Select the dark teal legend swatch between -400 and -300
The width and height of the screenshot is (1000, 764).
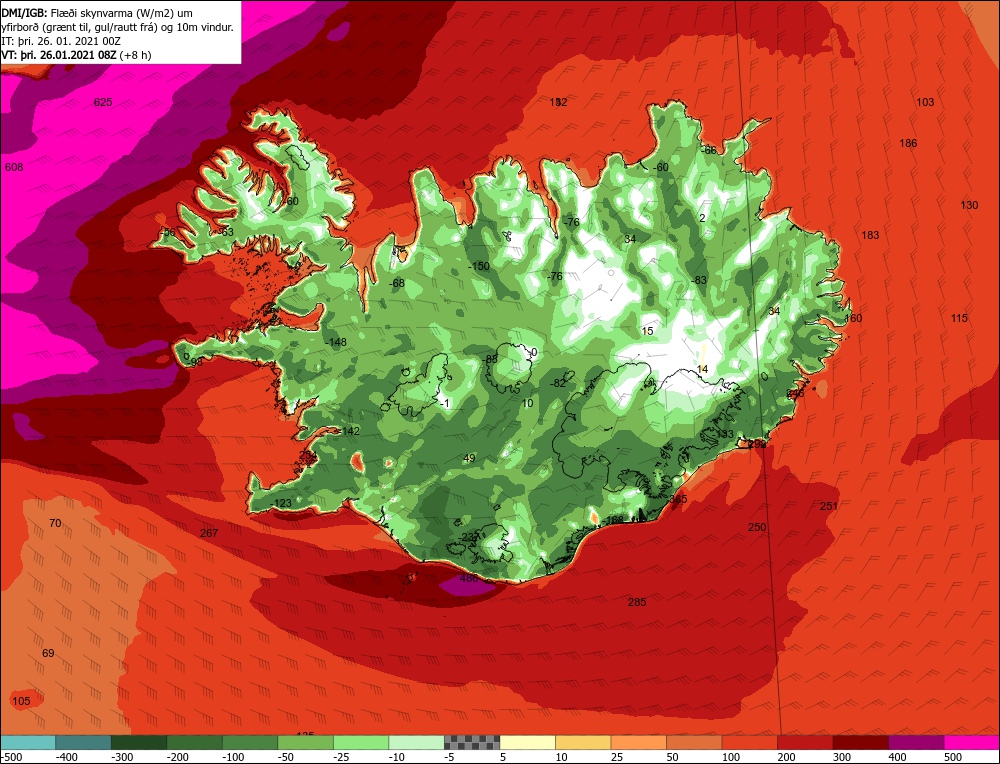84,742
